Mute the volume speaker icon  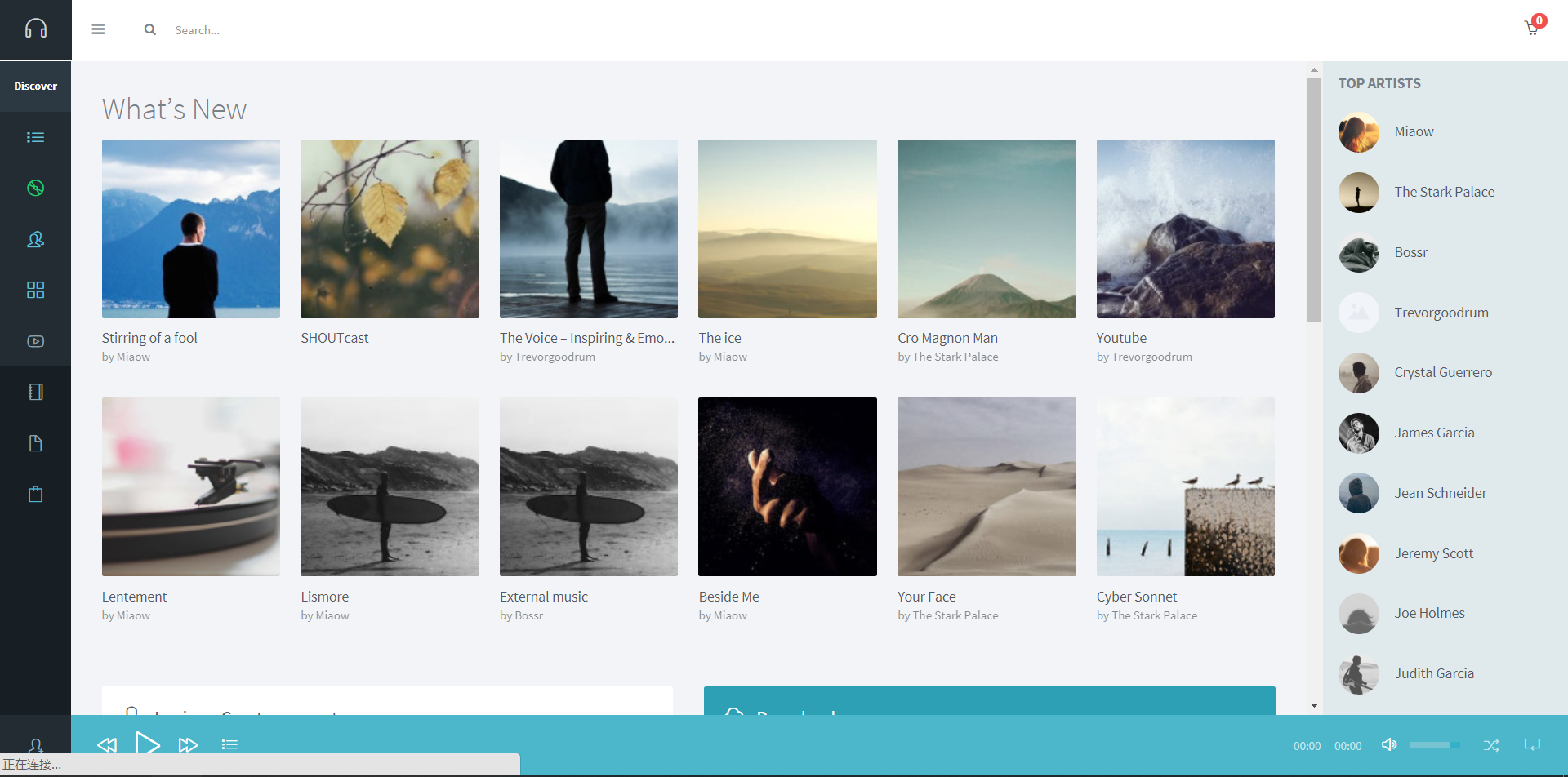pos(1388,744)
